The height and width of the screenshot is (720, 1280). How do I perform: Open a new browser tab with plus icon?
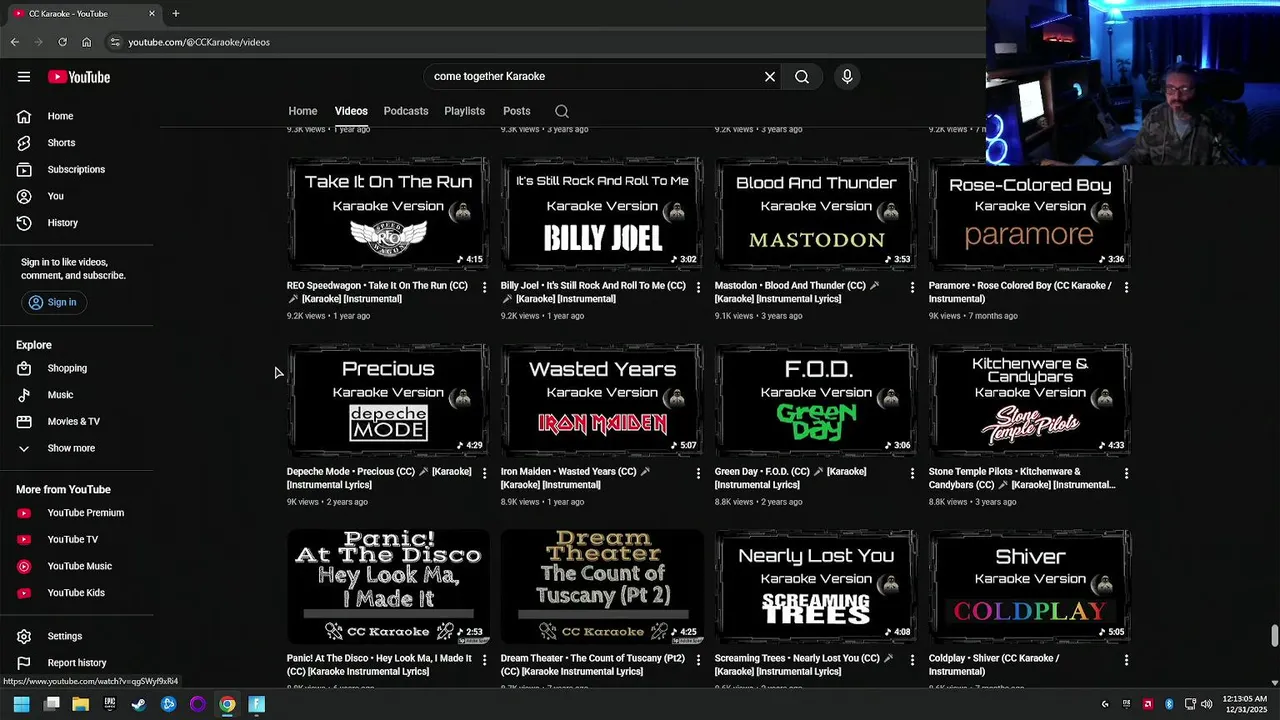click(x=175, y=13)
